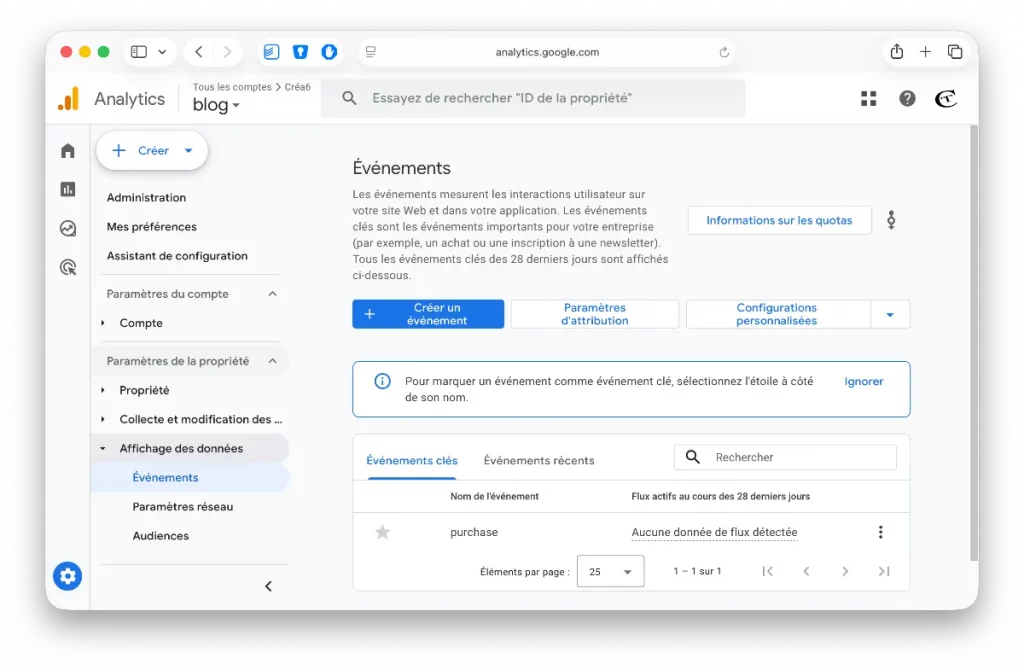Toggle the star to mark purchase as key event
This screenshot has height=670, width=1024.
coord(382,531)
